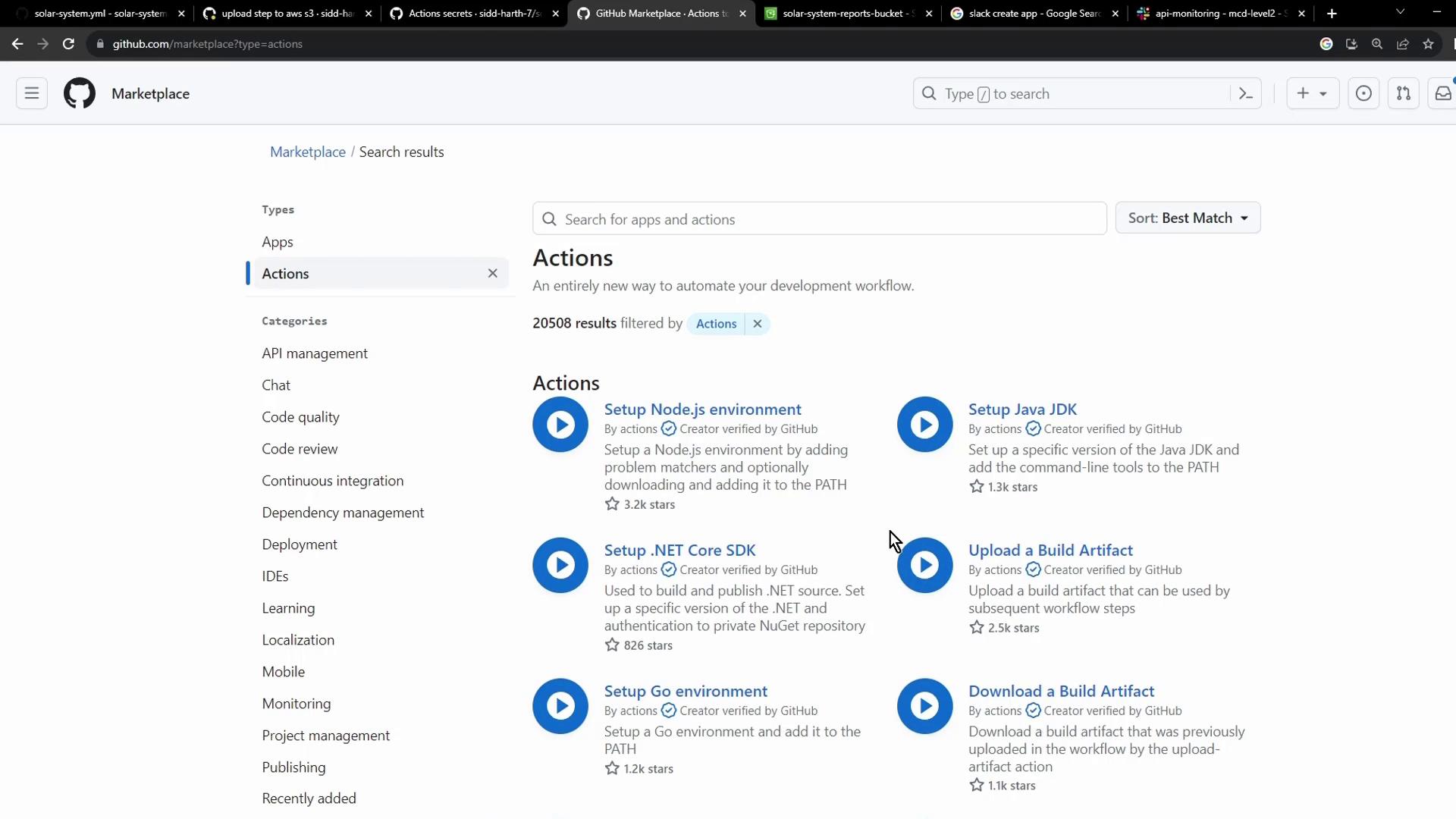Open the notifications inbox icon
The height and width of the screenshot is (819, 1456).
[x=1442, y=93]
